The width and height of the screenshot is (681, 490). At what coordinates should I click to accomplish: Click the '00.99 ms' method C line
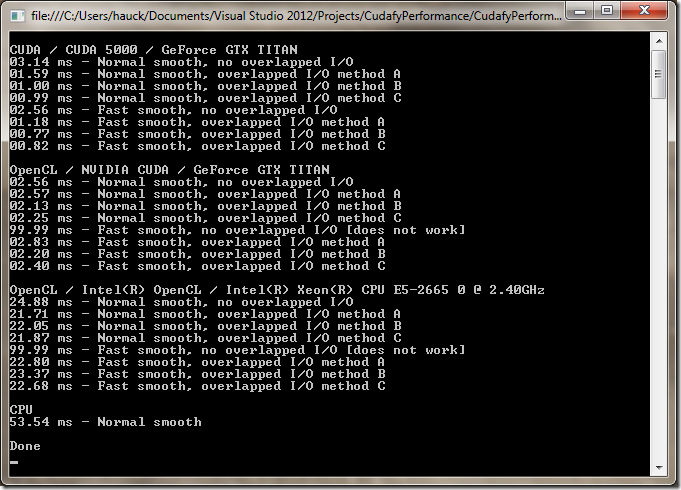(205, 98)
